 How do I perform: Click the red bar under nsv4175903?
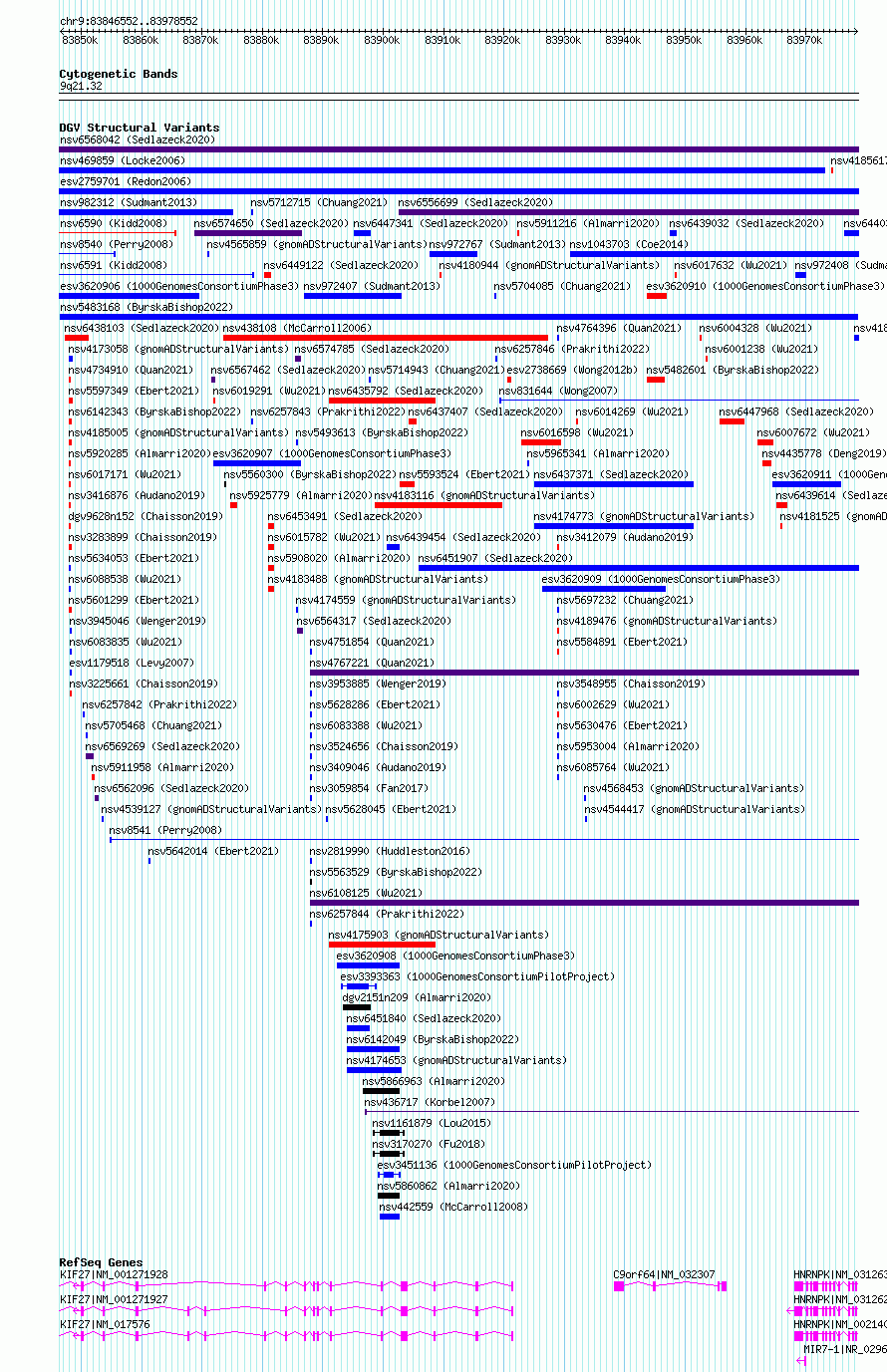click(382, 944)
